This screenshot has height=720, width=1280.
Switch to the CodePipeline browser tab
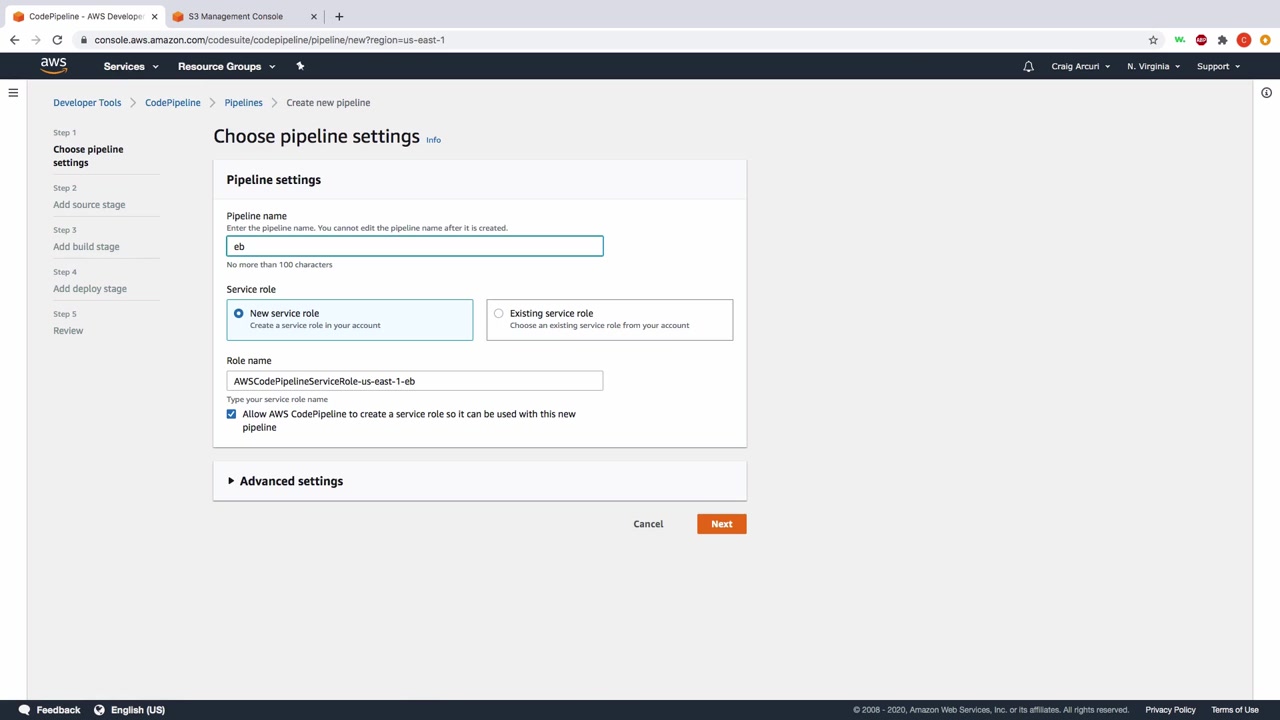(85, 16)
